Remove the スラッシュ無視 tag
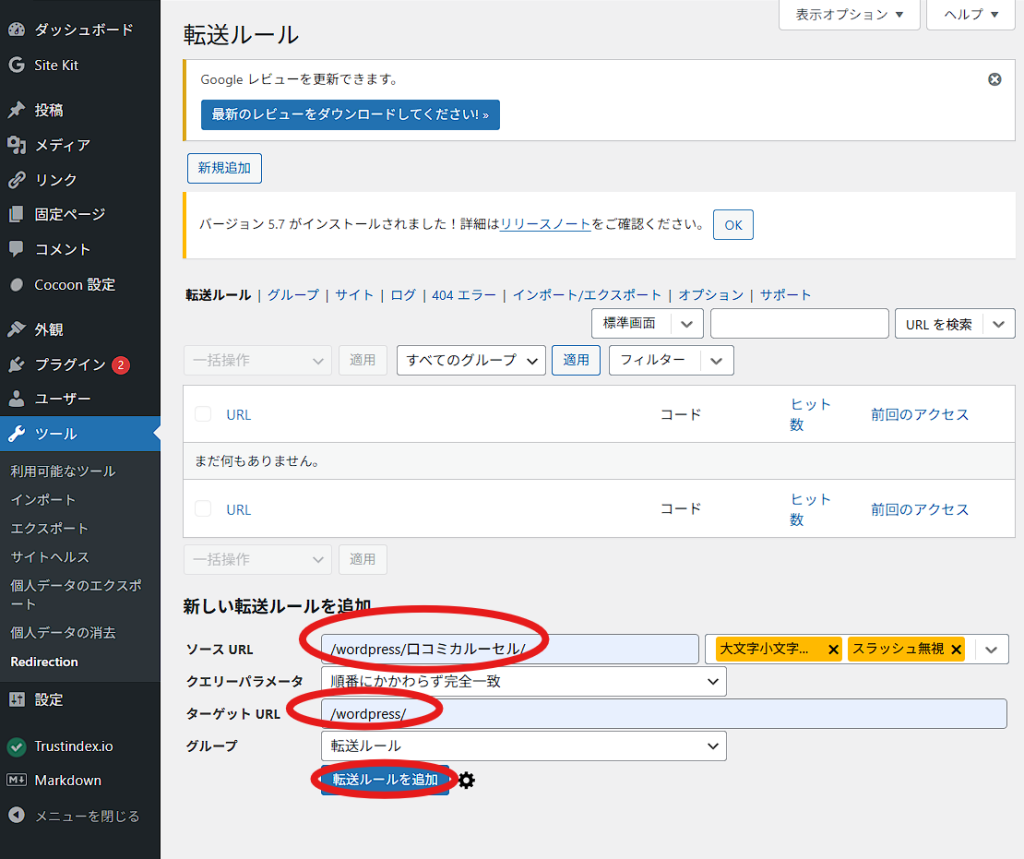Image resolution: width=1024 pixels, height=859 pixels. [956, 649]
